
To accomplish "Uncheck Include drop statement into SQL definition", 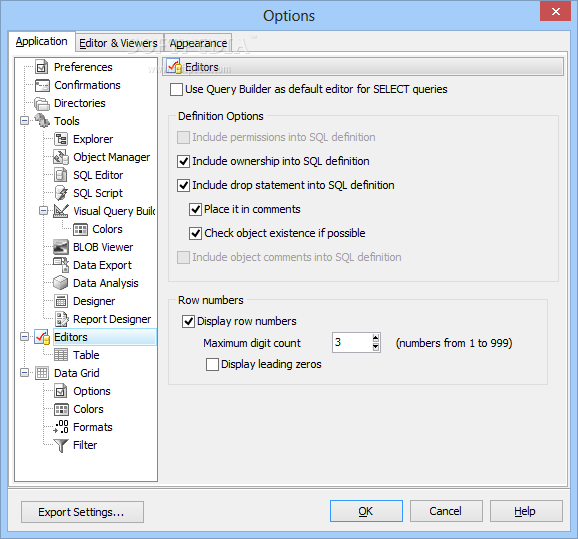I will click(184, 185).
